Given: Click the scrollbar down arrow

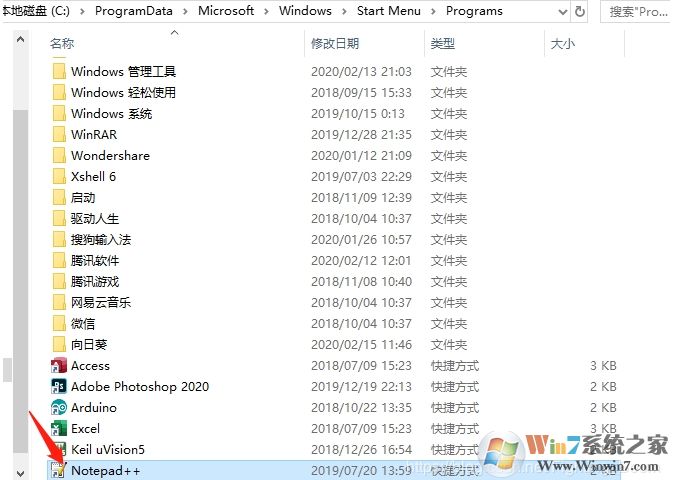Looking at the screenshot, I should 20,472.
